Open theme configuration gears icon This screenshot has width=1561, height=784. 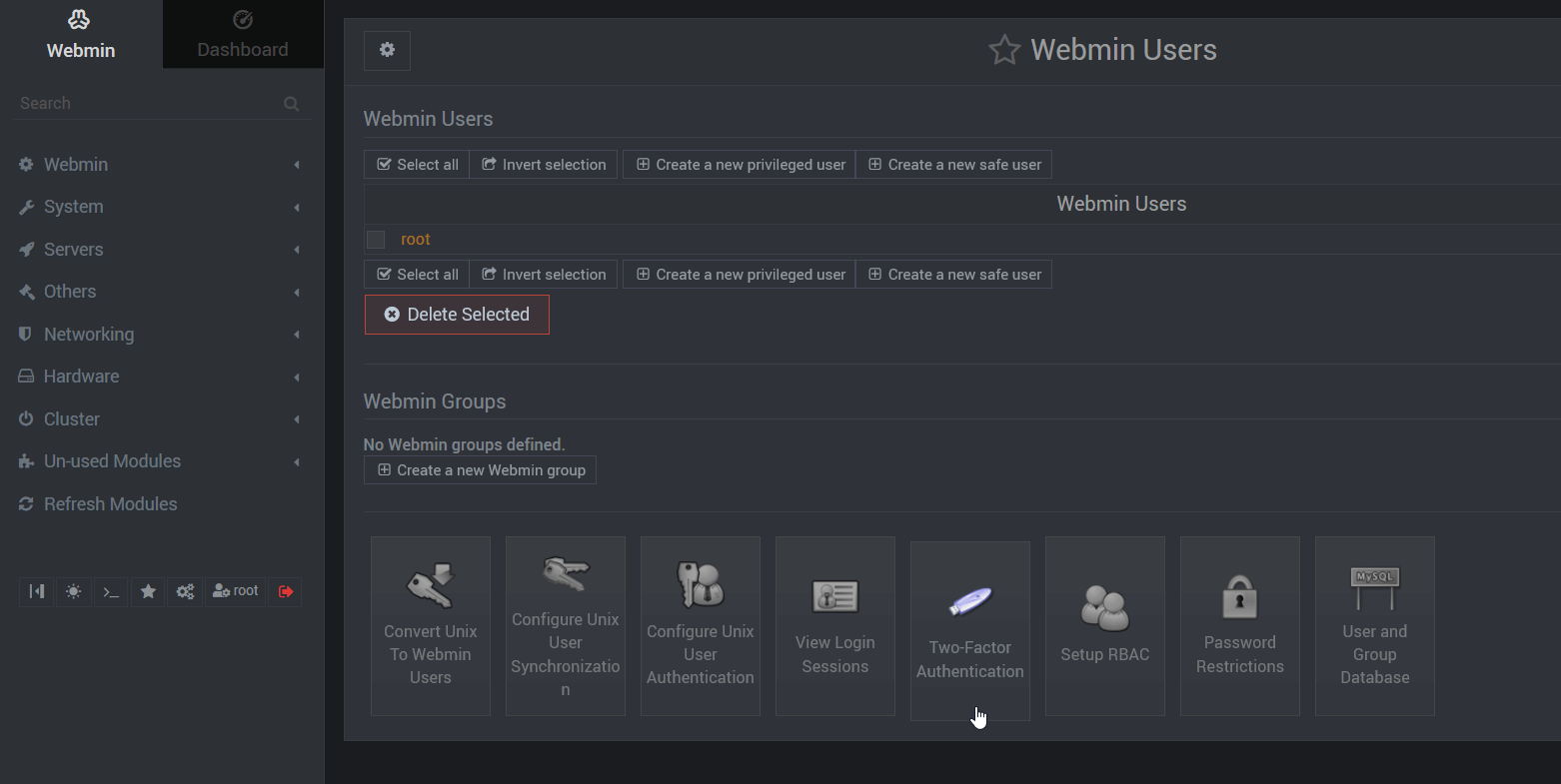pos(185,591)
